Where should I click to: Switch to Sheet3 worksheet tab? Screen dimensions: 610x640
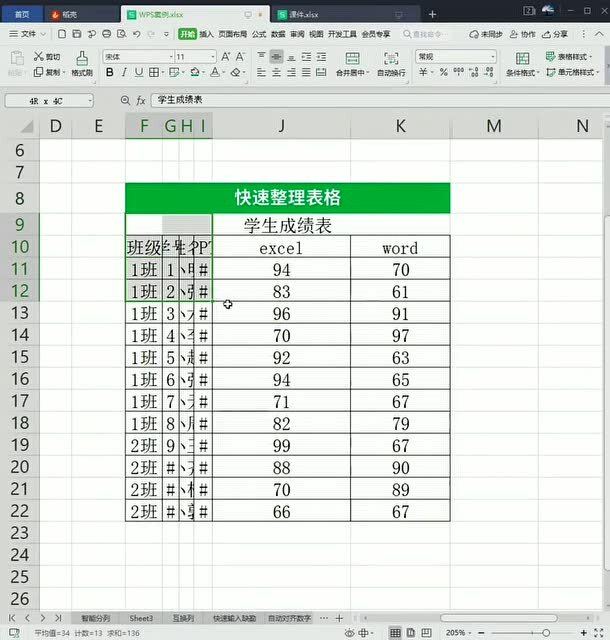[141, 618]
